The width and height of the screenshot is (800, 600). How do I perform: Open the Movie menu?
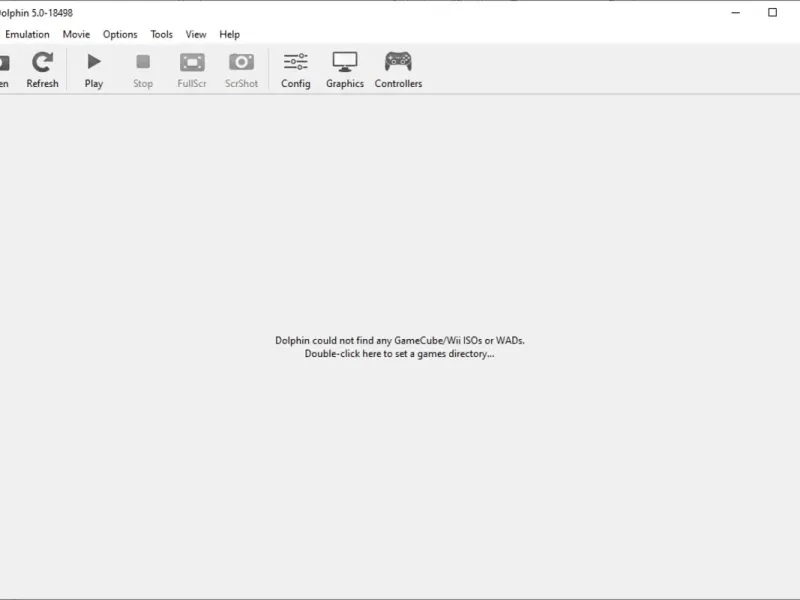(76, 34)
